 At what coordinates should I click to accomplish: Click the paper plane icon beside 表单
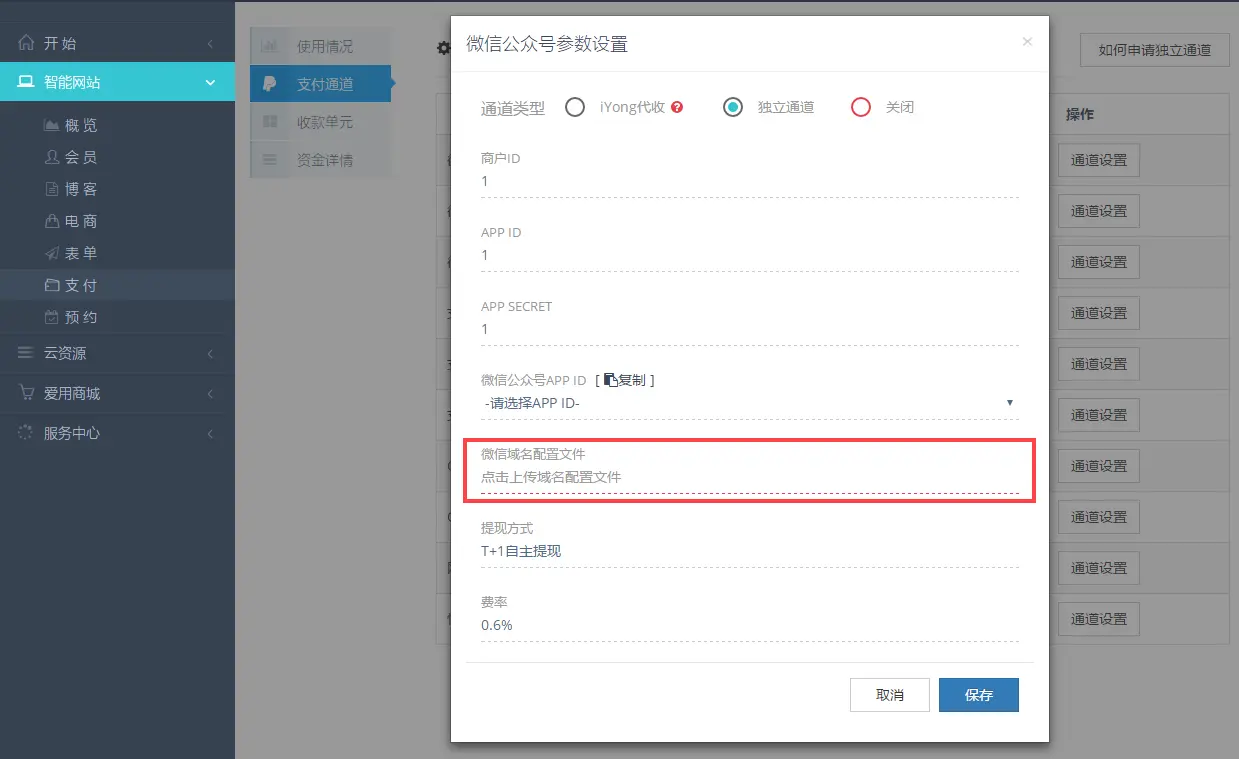pos(53,254)
